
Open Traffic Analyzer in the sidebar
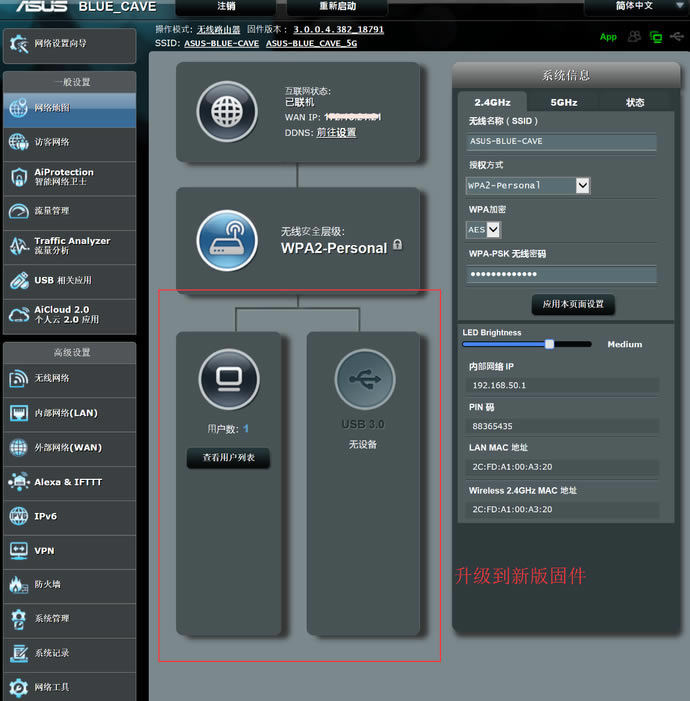click(69, 246)
